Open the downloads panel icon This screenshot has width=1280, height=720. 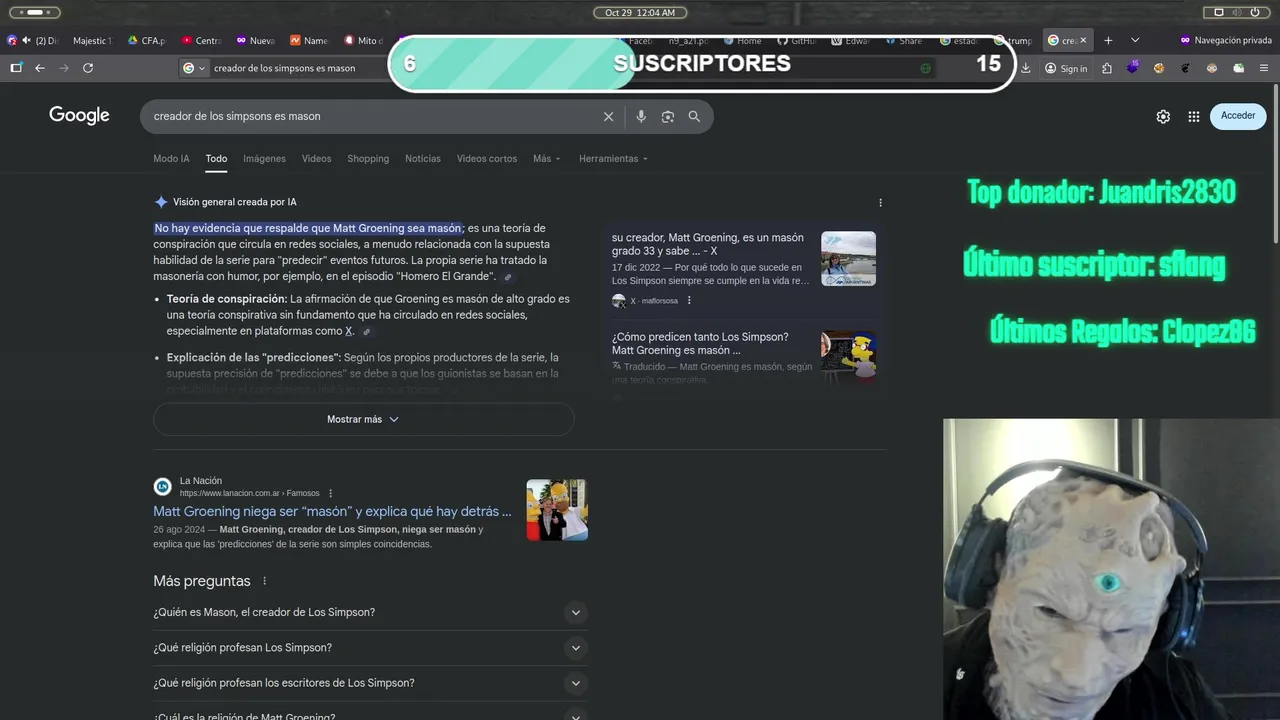[1026, 68]
